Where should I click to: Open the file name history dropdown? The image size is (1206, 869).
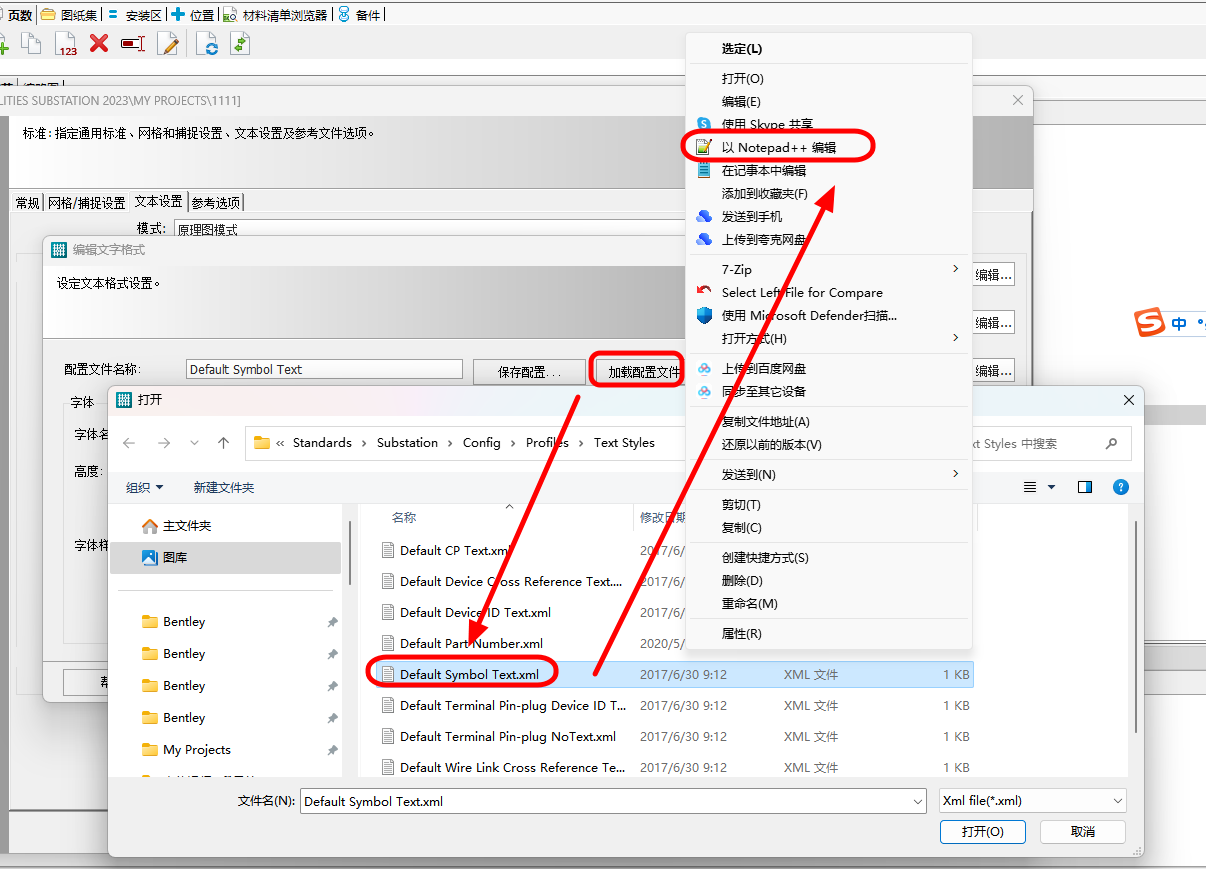918,801
